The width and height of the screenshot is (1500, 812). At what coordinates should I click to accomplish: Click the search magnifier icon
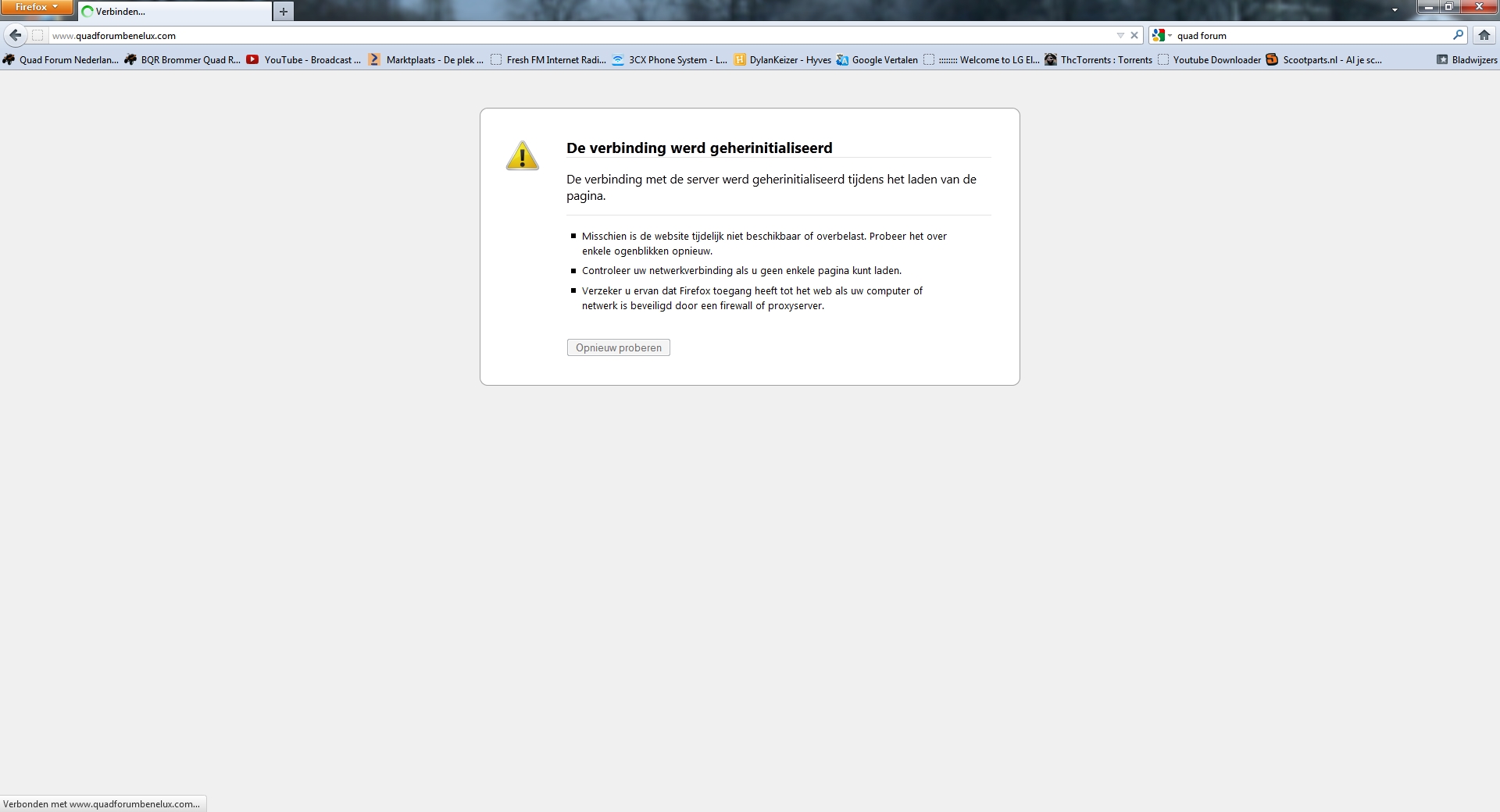(x=1458, y=35)
